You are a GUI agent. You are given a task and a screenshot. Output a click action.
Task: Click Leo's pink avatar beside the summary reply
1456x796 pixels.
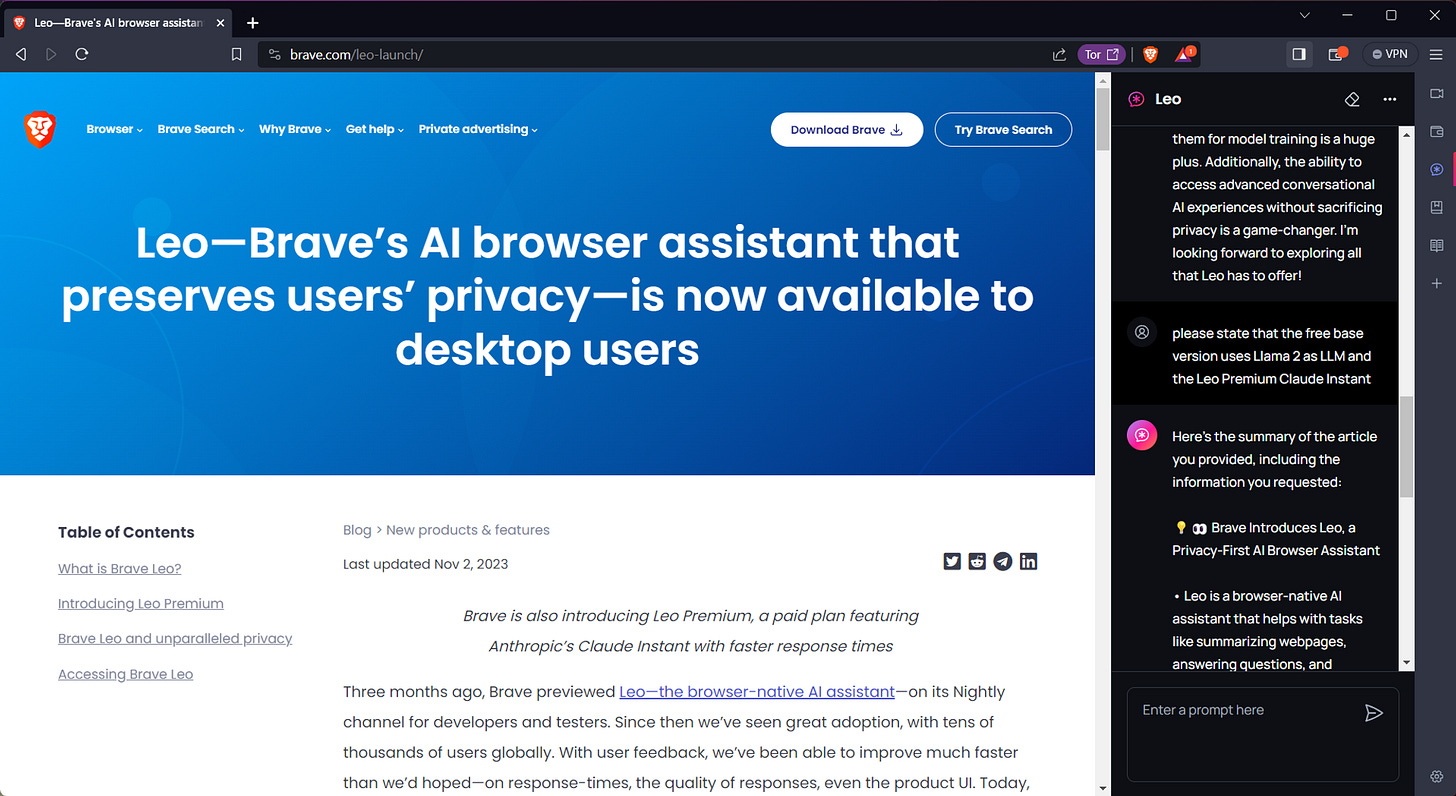point(1142,436)
